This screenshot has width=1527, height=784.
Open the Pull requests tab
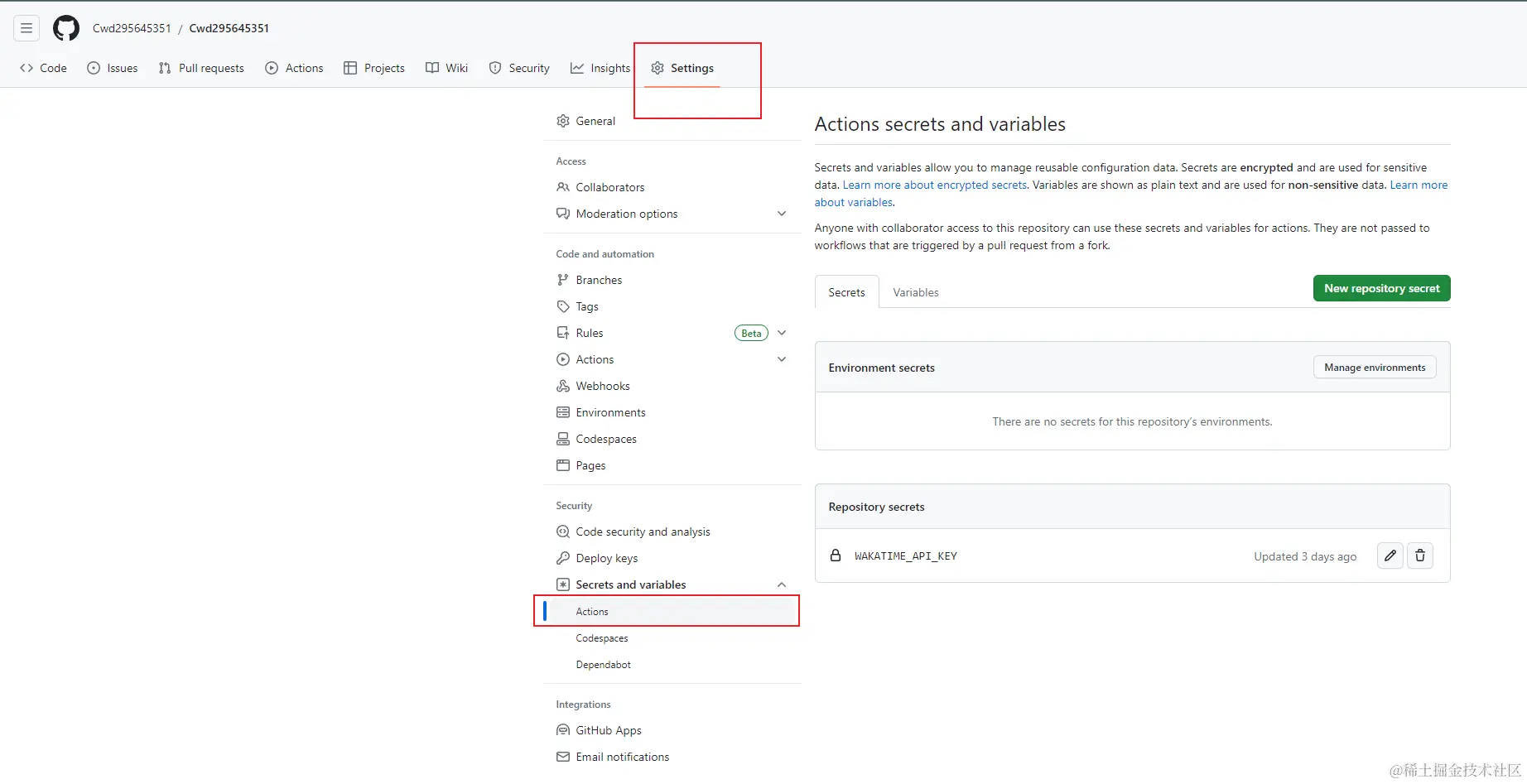(201, 68)
